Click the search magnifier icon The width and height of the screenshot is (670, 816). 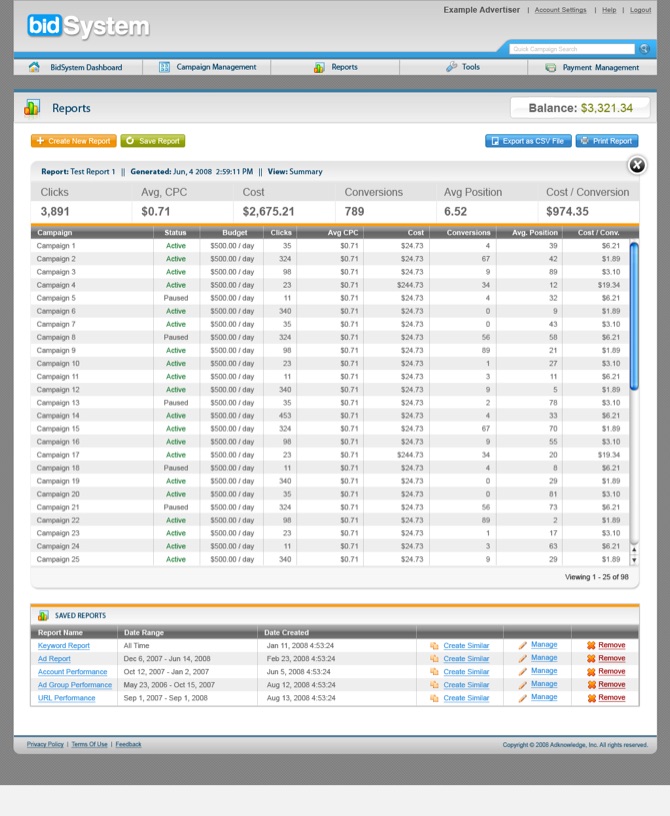click(644, 49)
